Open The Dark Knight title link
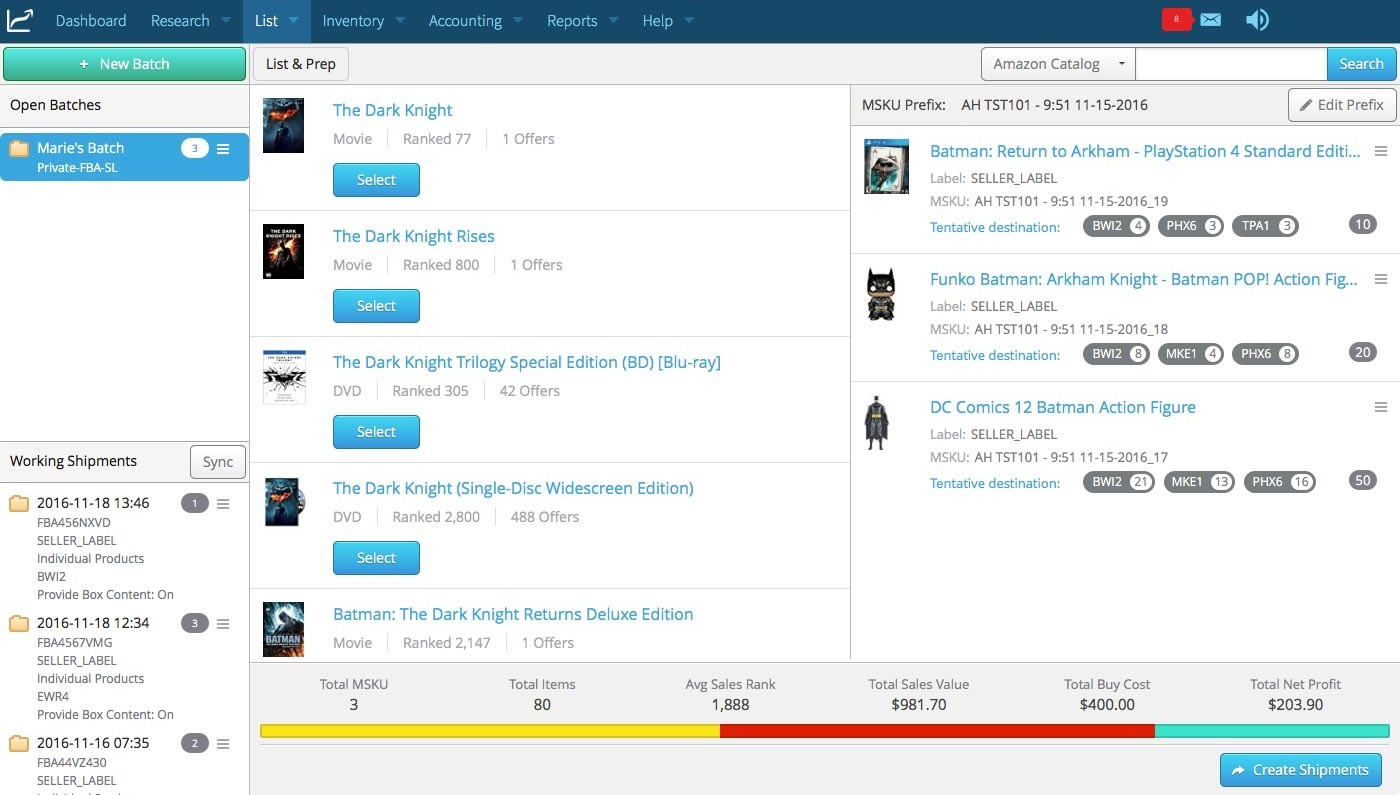The width and height of the screenshot is (1400, 795). tap(393, 110)
